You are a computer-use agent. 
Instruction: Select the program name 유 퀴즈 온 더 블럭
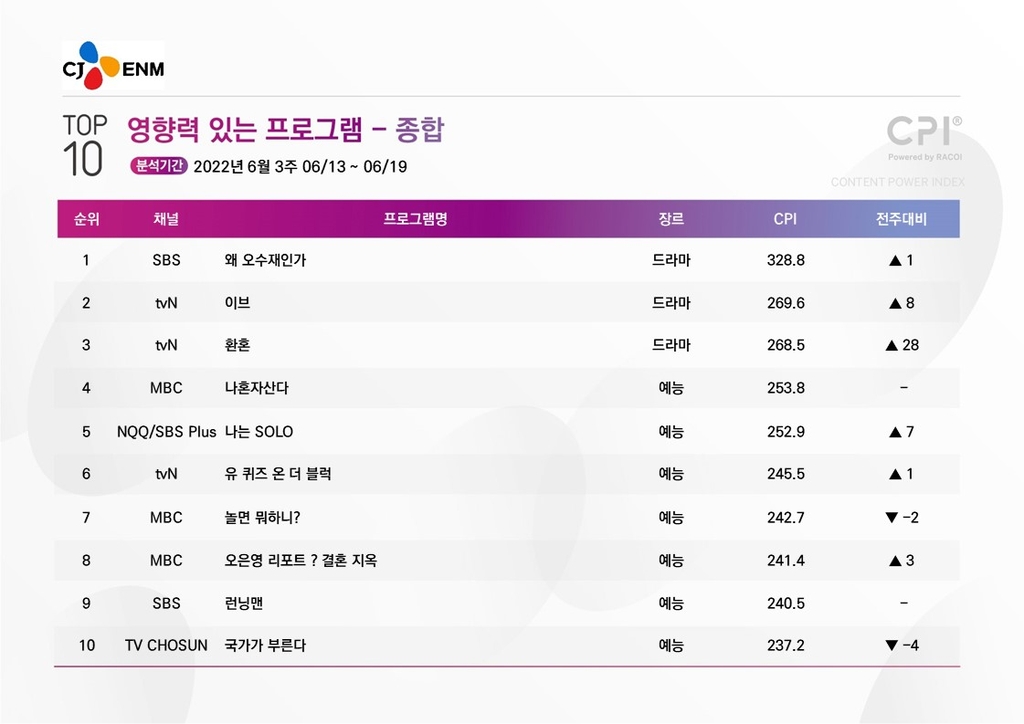[x=278, y=474]
